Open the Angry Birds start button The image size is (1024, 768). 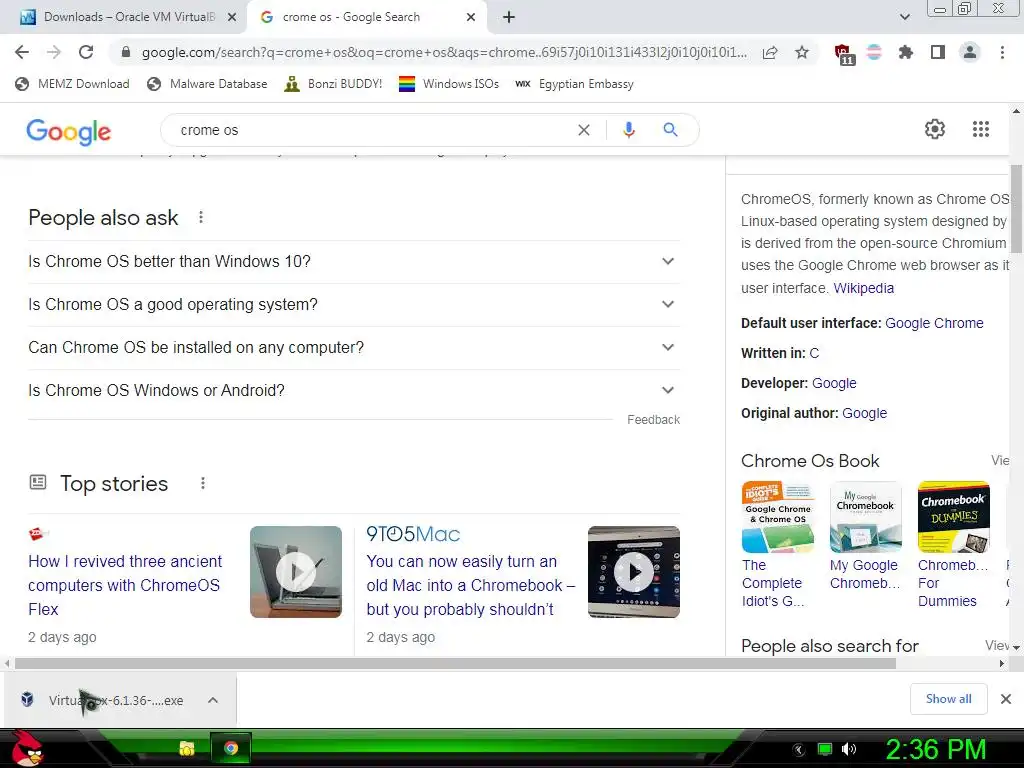[x=26, y=748]
